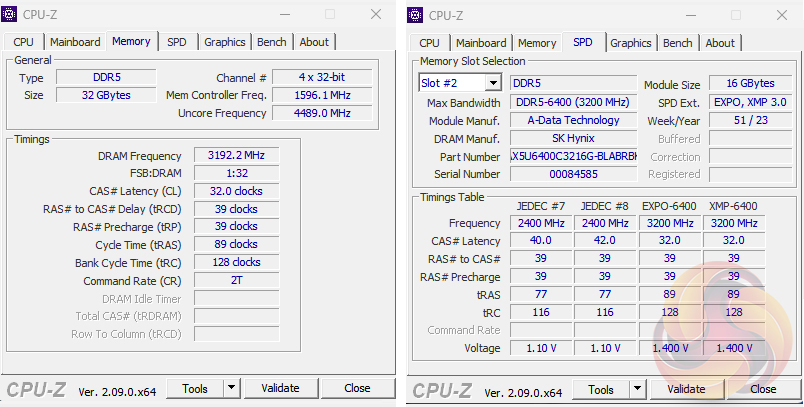Screen dimensions: 804x407
Task: Switch to Memory tab in right window
Action: 537,43
